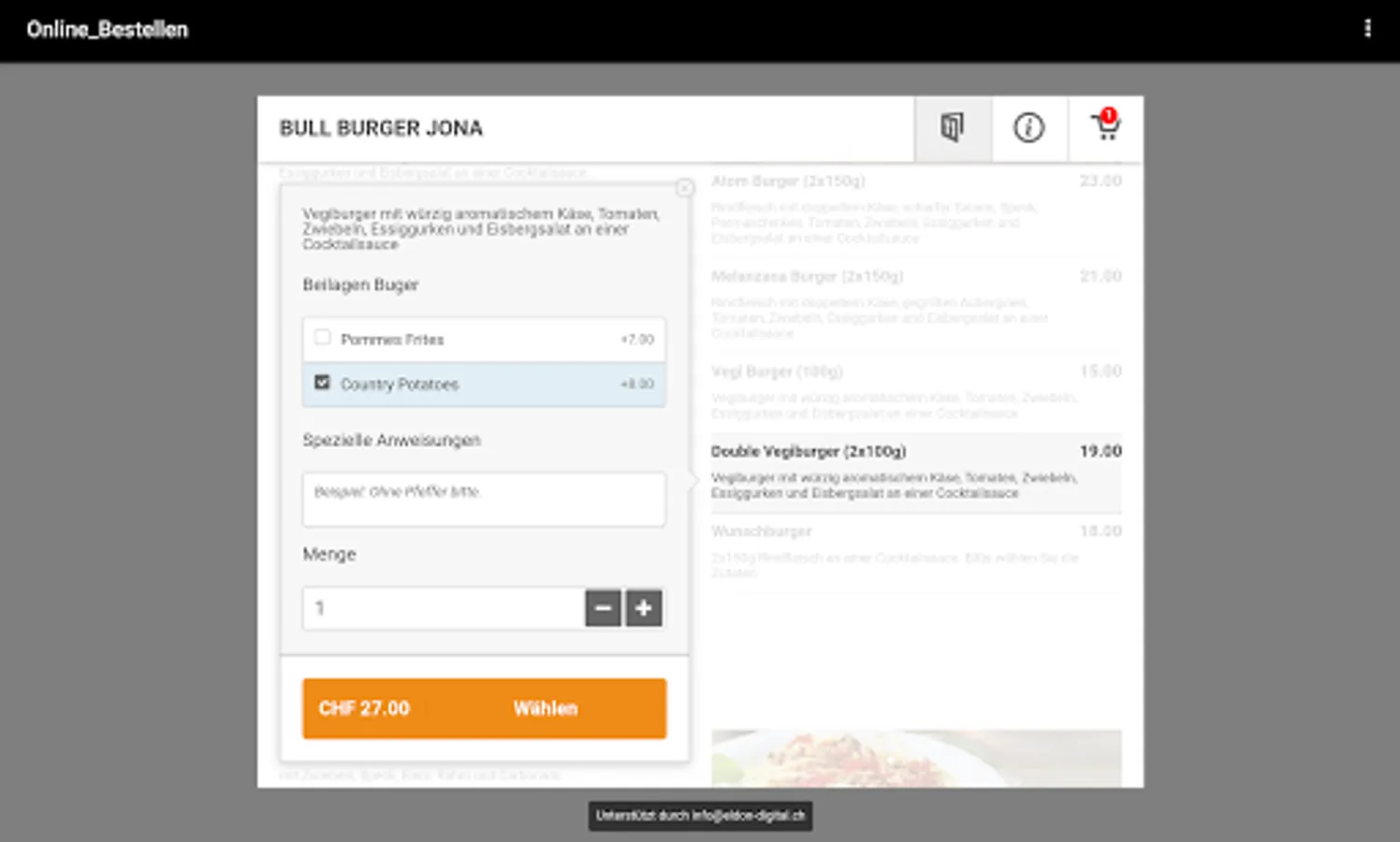Increase quantity with plus button
Image resolution: width=1400 pixels, height=842 pixels.
(x=644, y=608)
